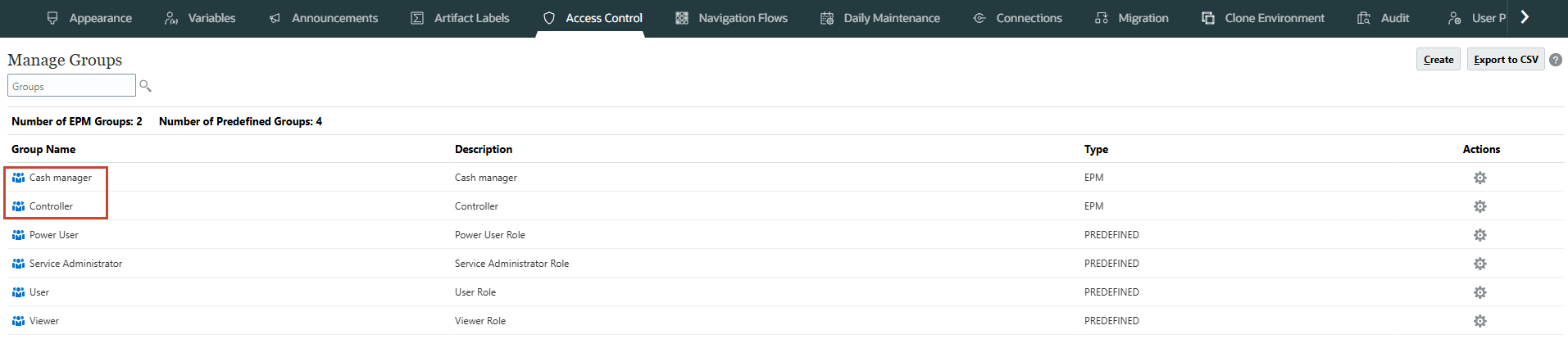Open actions gear for Cash manager group
Image resolution: width=1568 pixels, height=348 pixels.
1479,178
